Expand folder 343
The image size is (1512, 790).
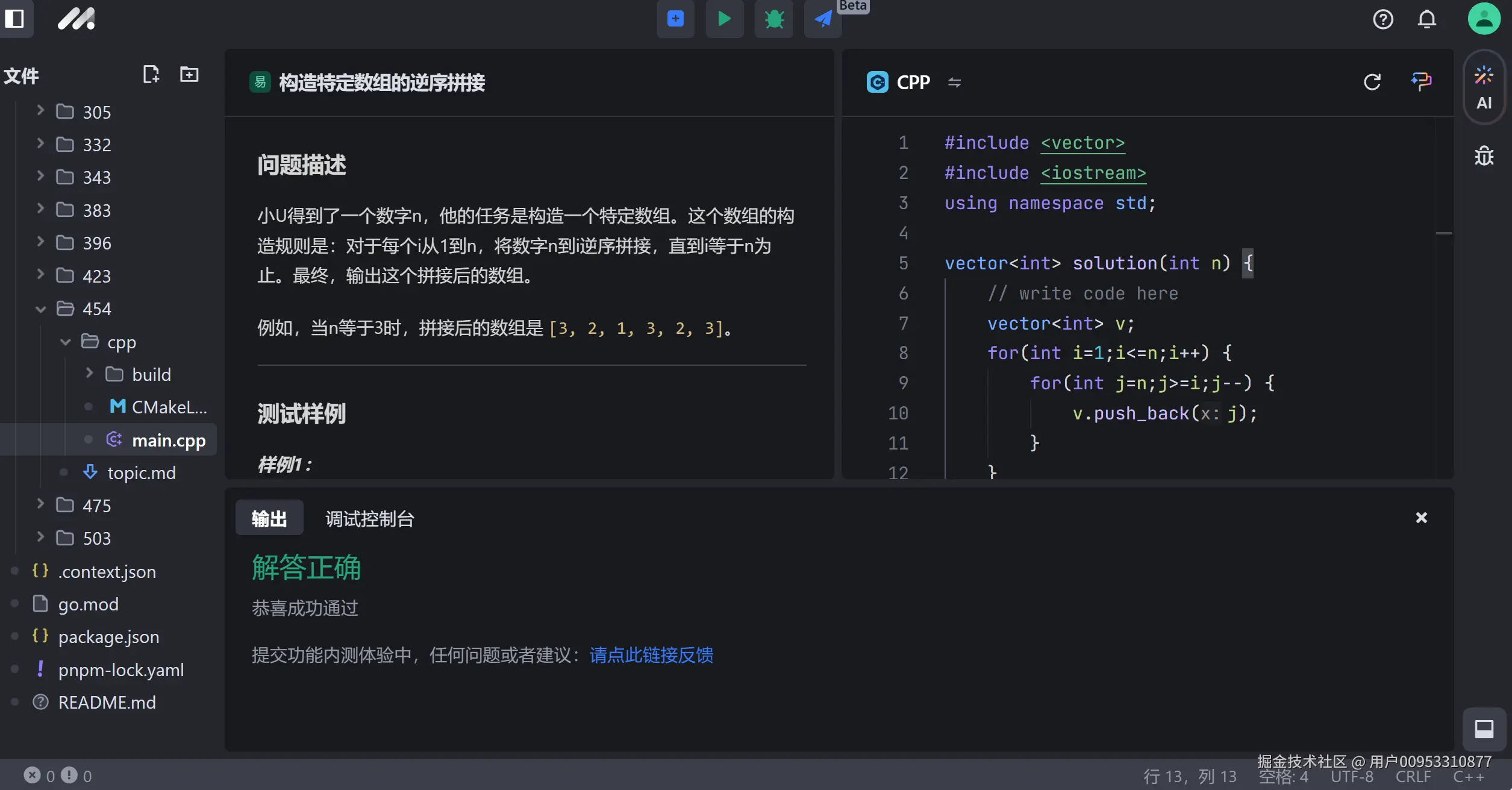pyautogui.click(x=40, y=177)
